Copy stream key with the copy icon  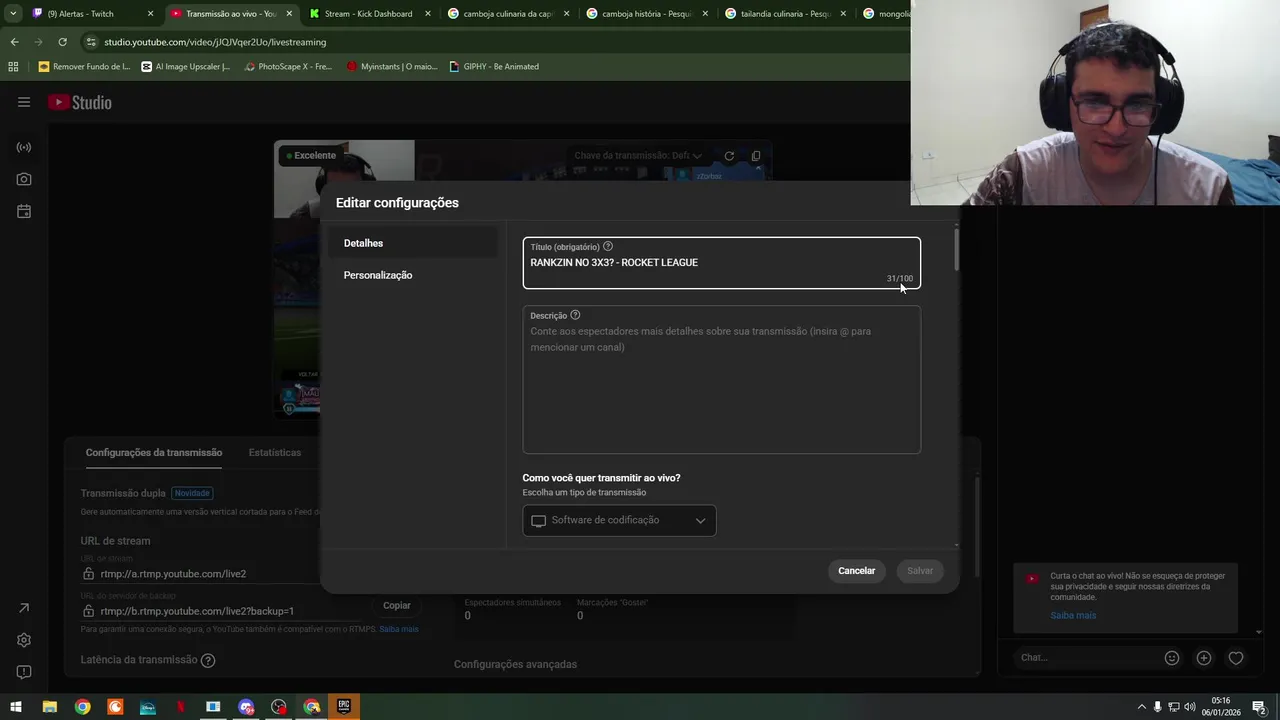tap(756, 156)
